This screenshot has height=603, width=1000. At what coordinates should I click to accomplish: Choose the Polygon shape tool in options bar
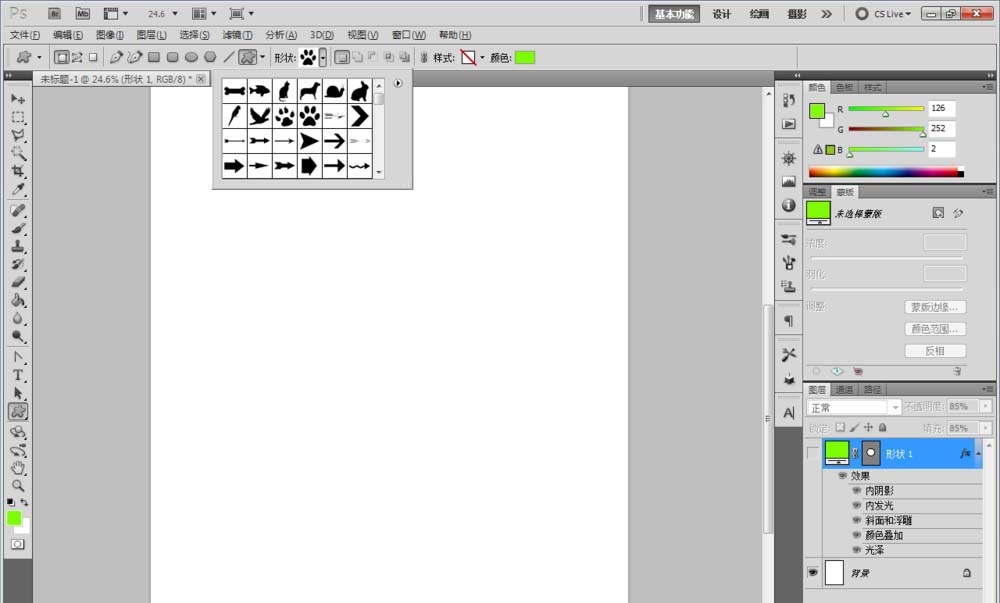(x=210, y=57)
